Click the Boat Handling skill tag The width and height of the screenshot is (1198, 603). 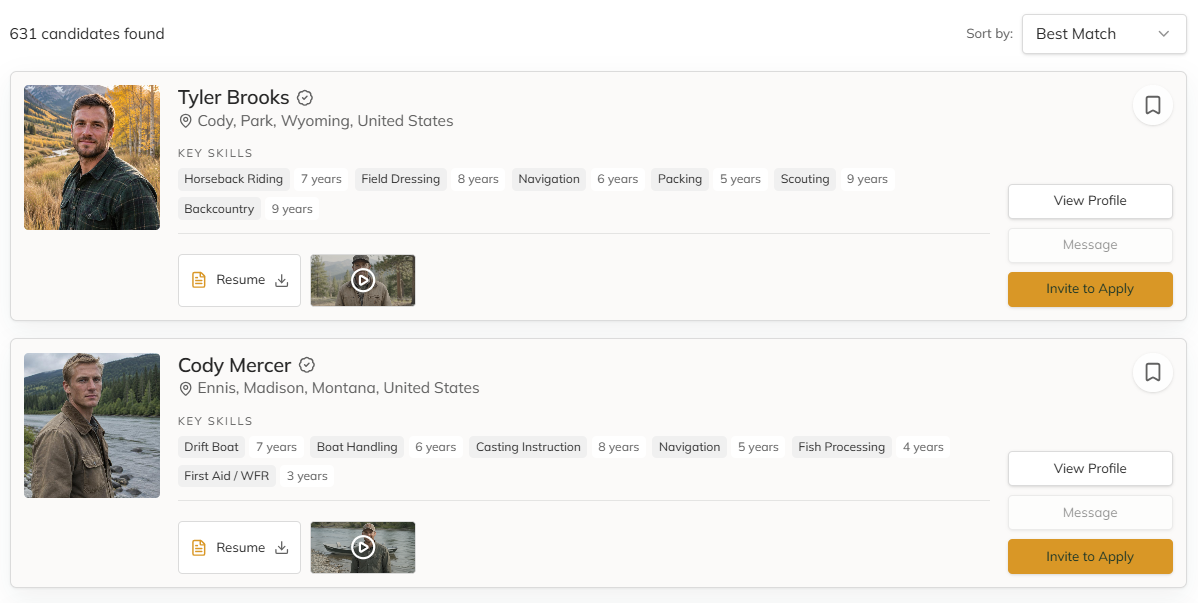pyautogui.click(x=357, y=447)
